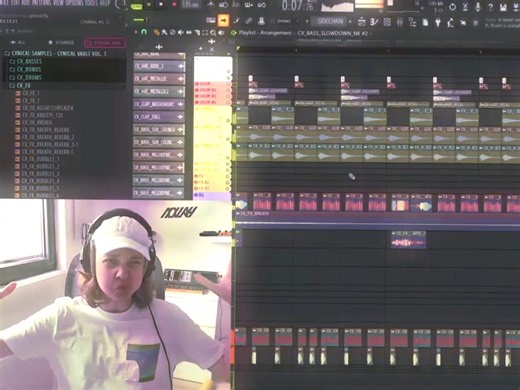Click the orange arrow tool button
The width and height of the screenshot is (520, 390).
coord(223,21)
